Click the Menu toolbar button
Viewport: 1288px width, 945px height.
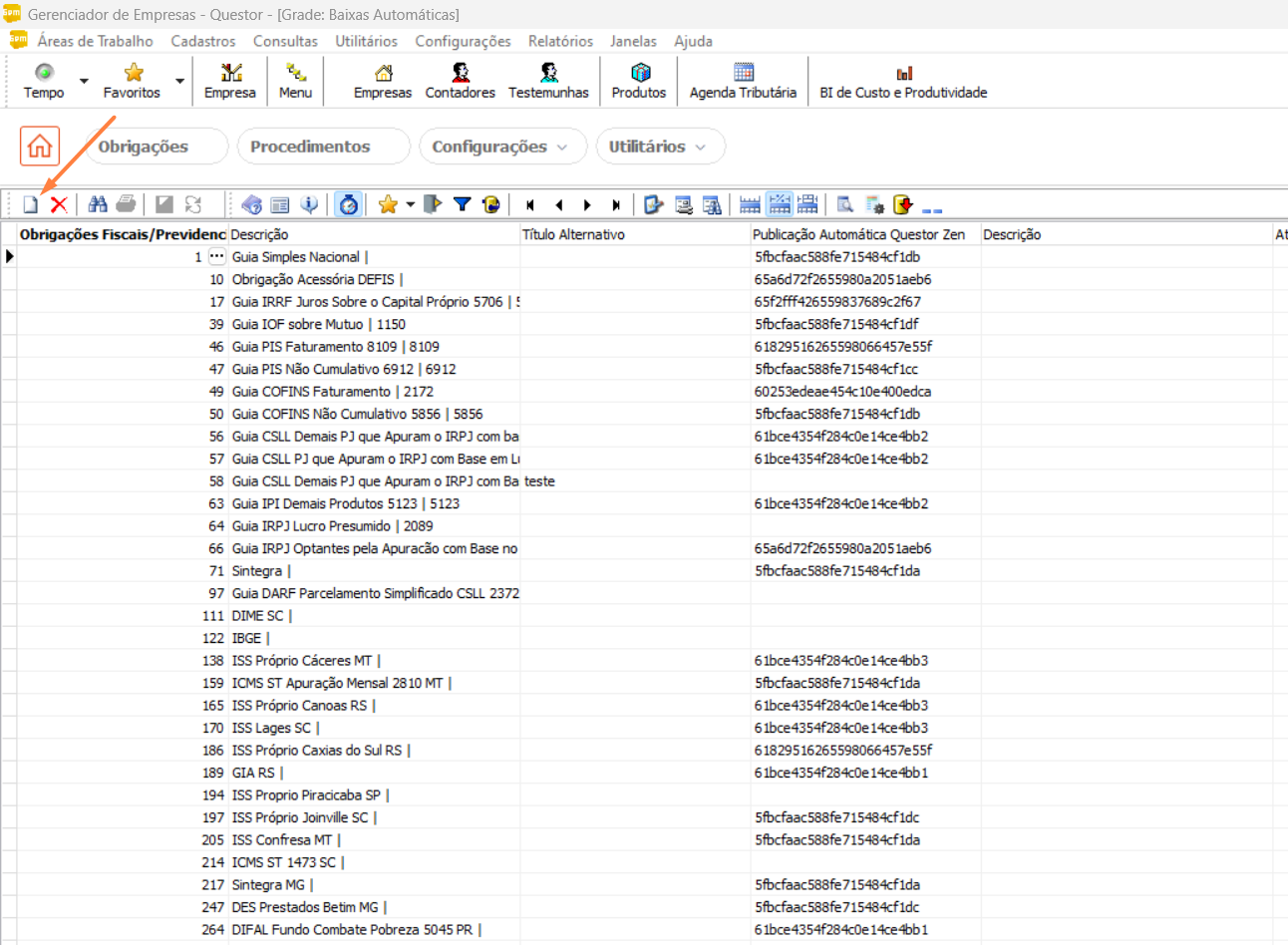tap(295, 81)
